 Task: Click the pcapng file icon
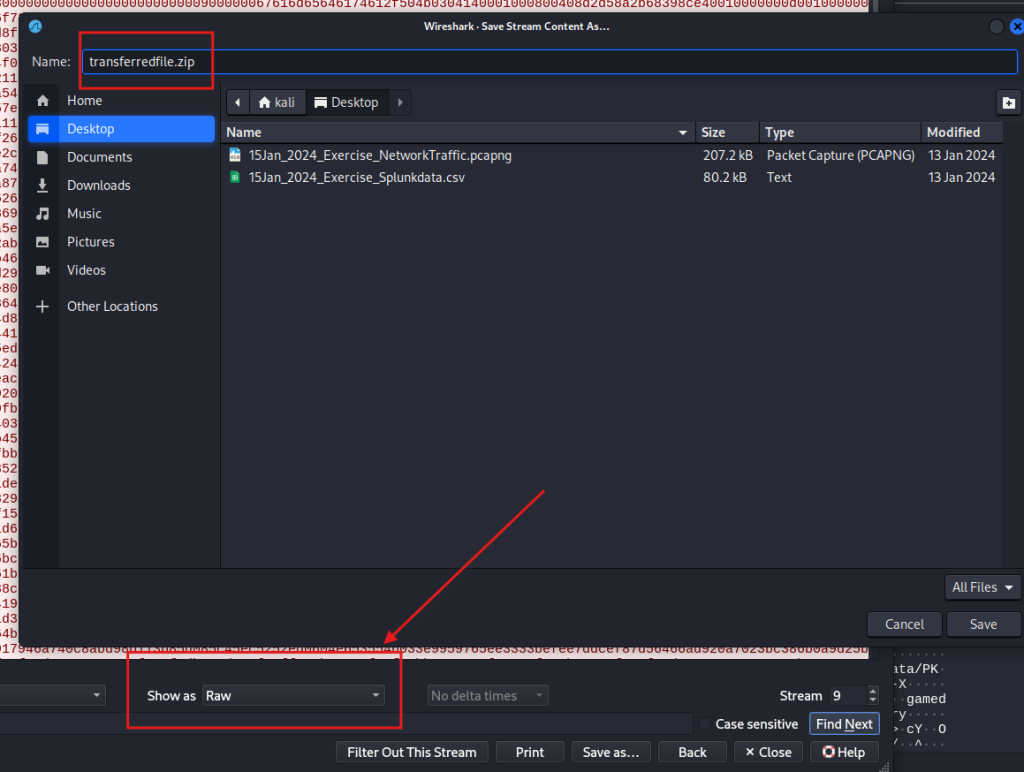click(x=235, y=155)
